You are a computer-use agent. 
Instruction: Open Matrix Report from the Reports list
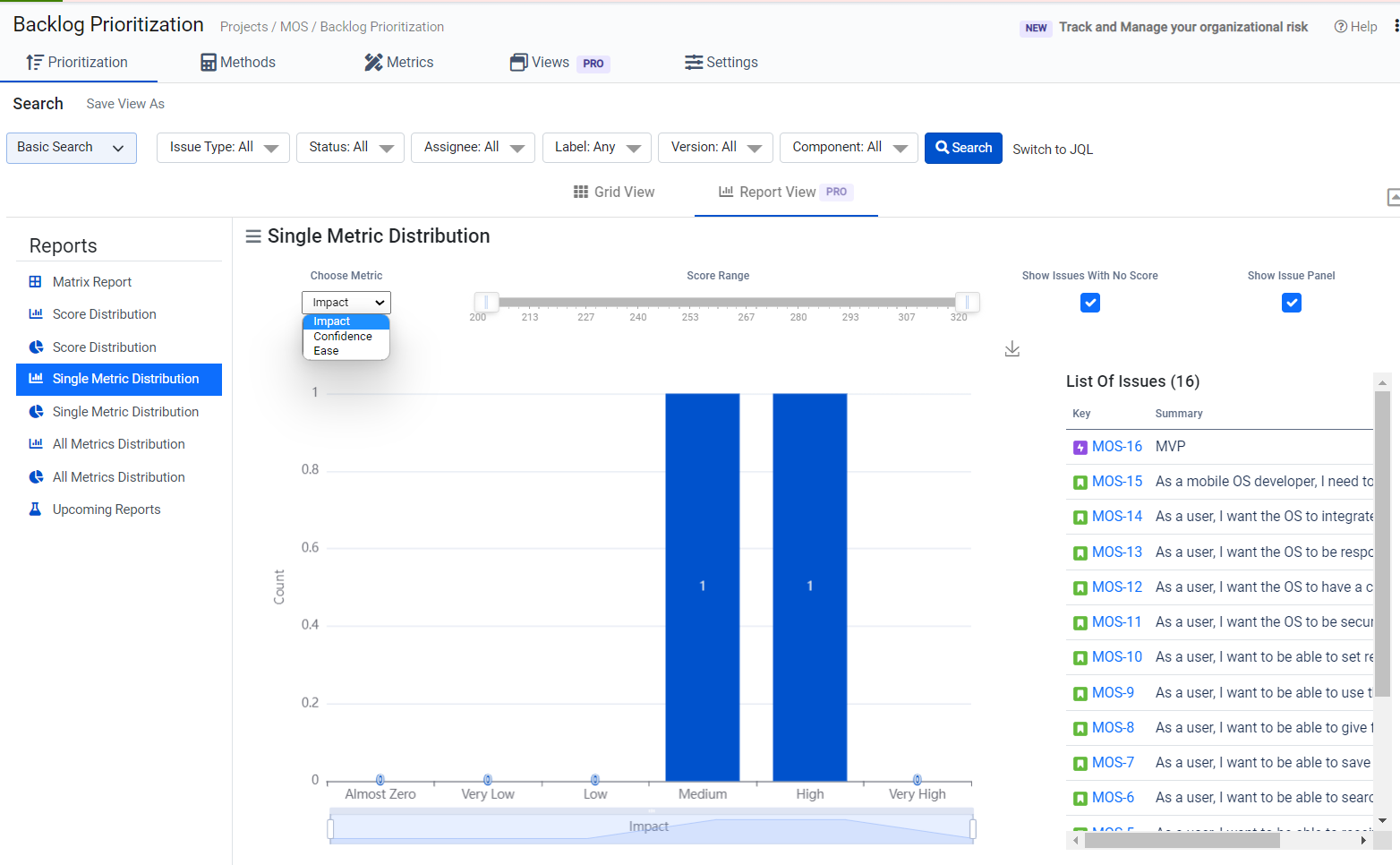click(91, 282)
